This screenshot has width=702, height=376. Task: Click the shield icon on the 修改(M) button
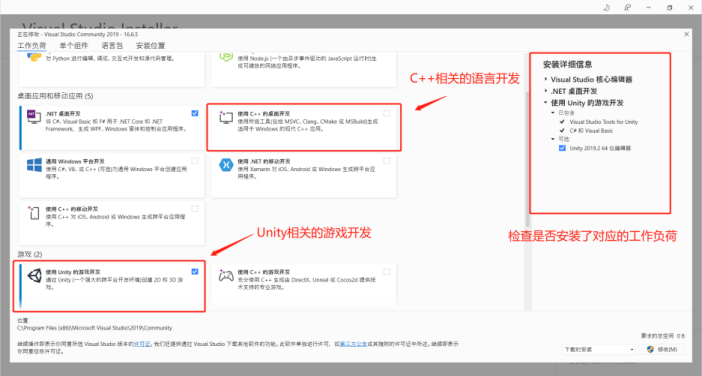coord(651,349)
